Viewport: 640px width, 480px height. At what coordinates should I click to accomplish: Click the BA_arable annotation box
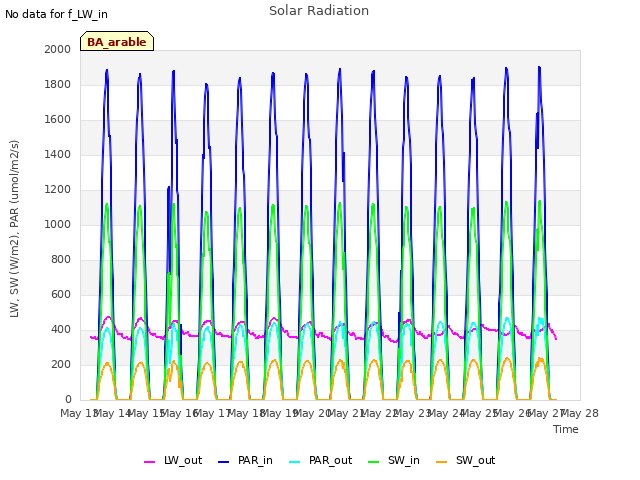(x=117, y=41)
